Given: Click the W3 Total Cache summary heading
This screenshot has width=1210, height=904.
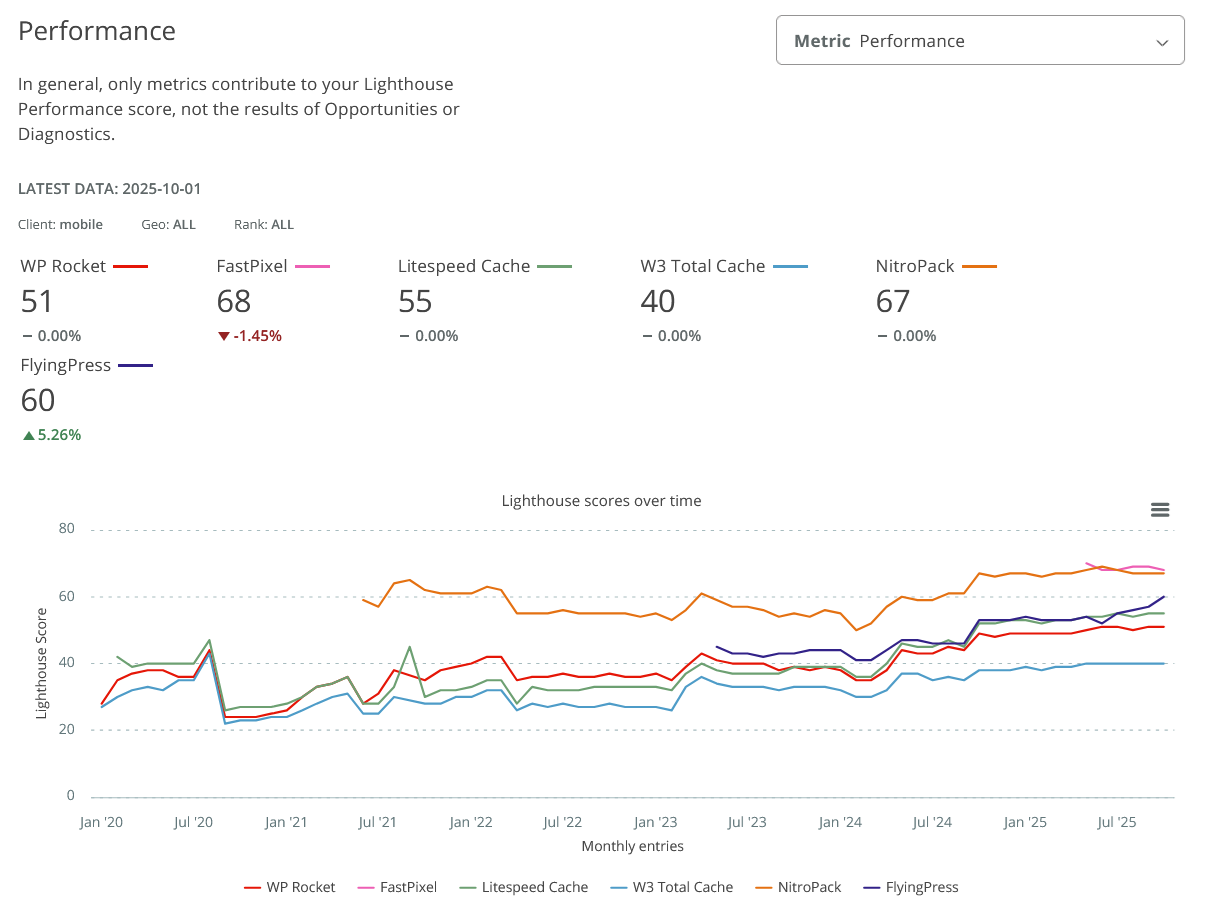Looking at the screenshot, I should click(703, 267).
